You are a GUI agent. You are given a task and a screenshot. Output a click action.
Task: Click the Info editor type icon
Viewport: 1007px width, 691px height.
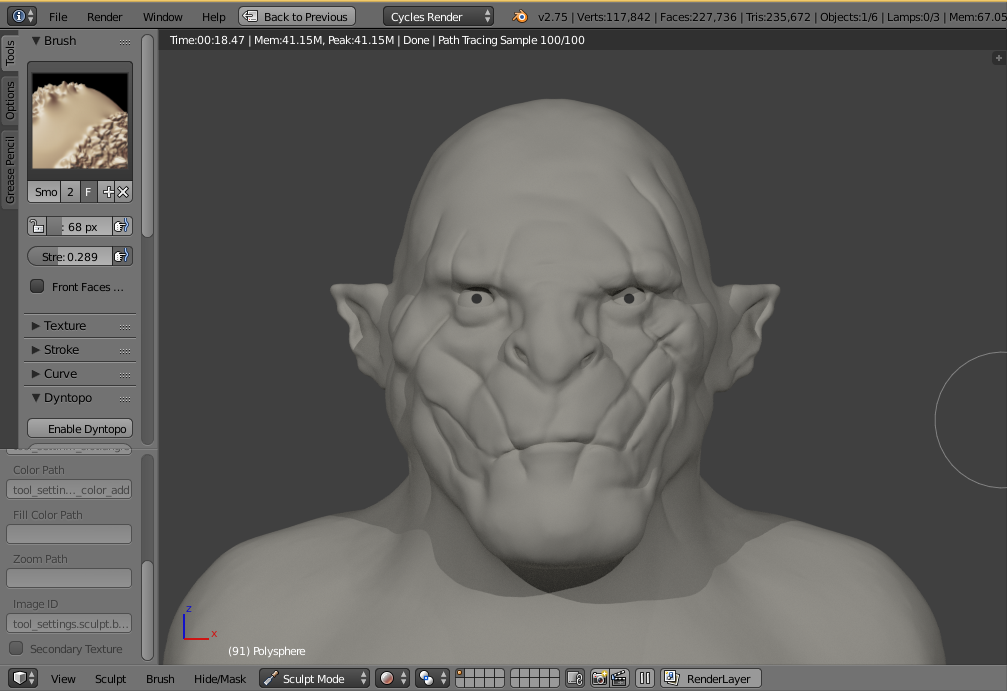pyautogui.click(x=19, y=17)
